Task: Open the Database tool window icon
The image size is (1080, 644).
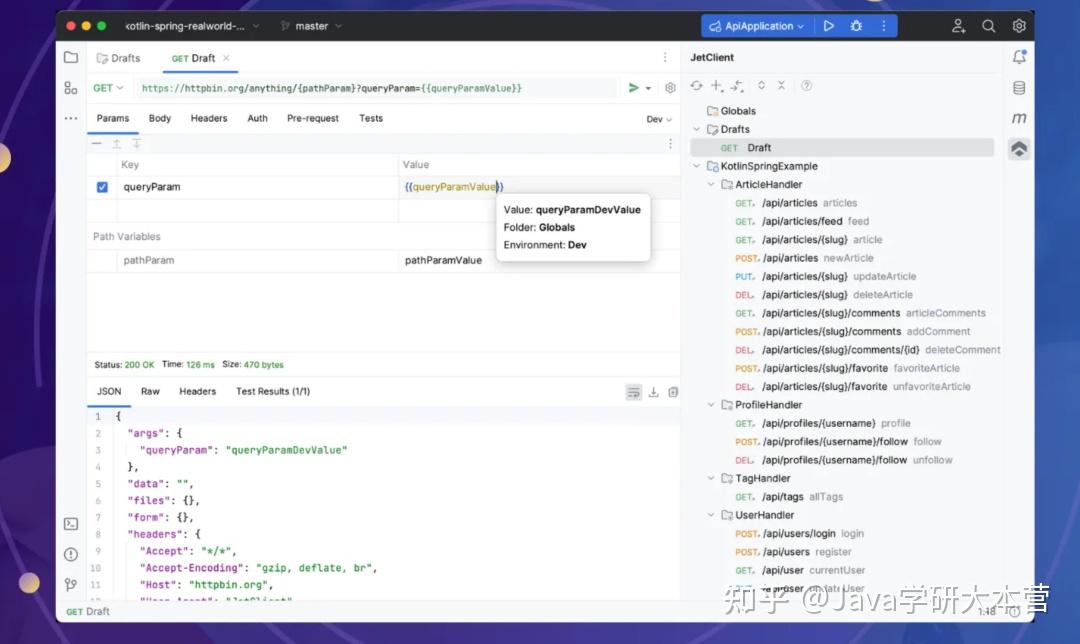Action: coord(1019,88)
